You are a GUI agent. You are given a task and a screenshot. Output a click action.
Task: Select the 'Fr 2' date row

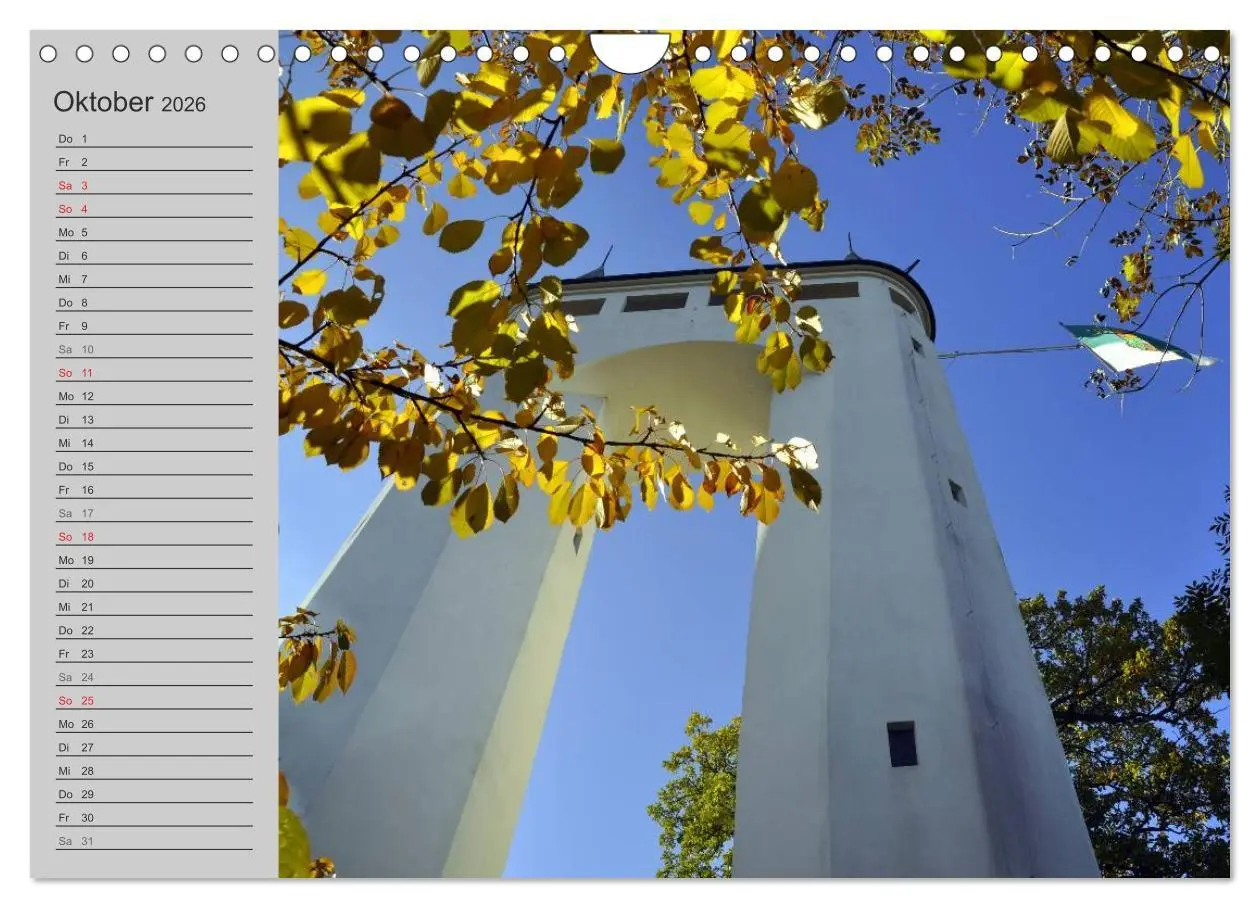(154, 162)
